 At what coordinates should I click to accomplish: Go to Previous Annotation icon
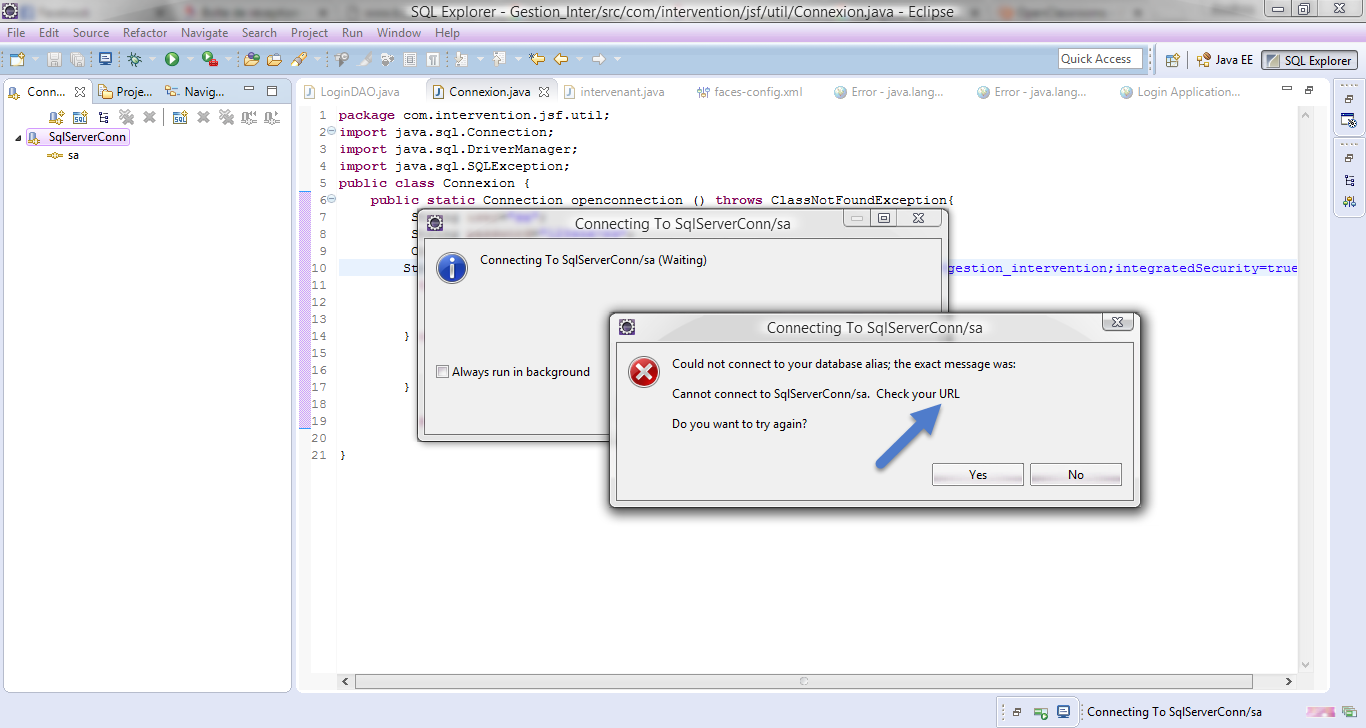tap(499, 60)
